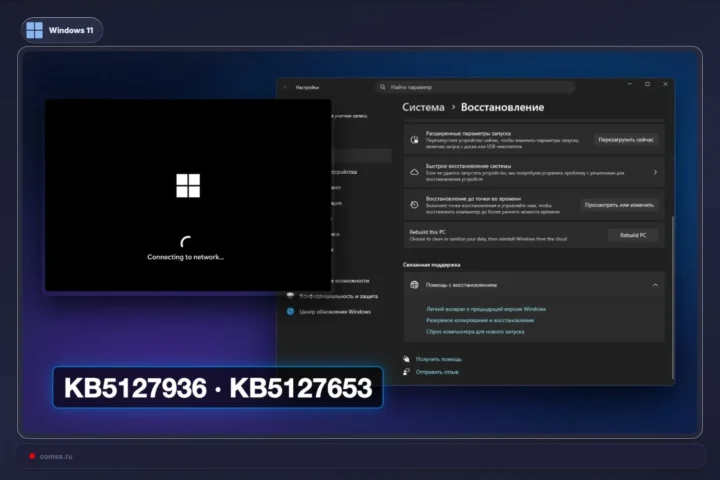Click the icon next to "Получить помощь"

tap(406, 359)
